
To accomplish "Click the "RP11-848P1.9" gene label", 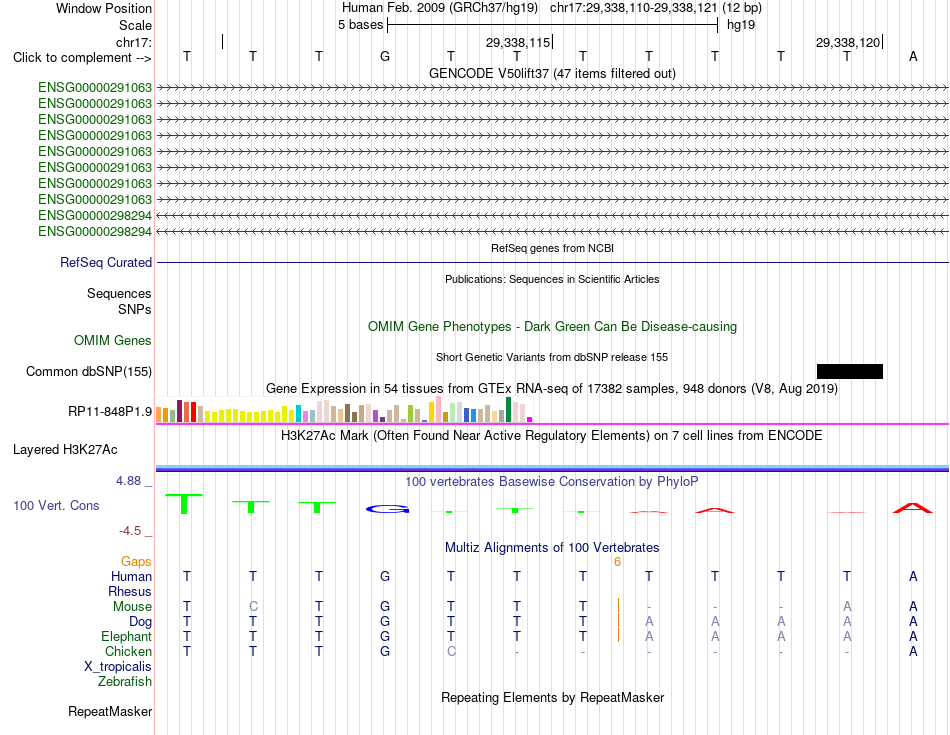I will pos(110,411).
